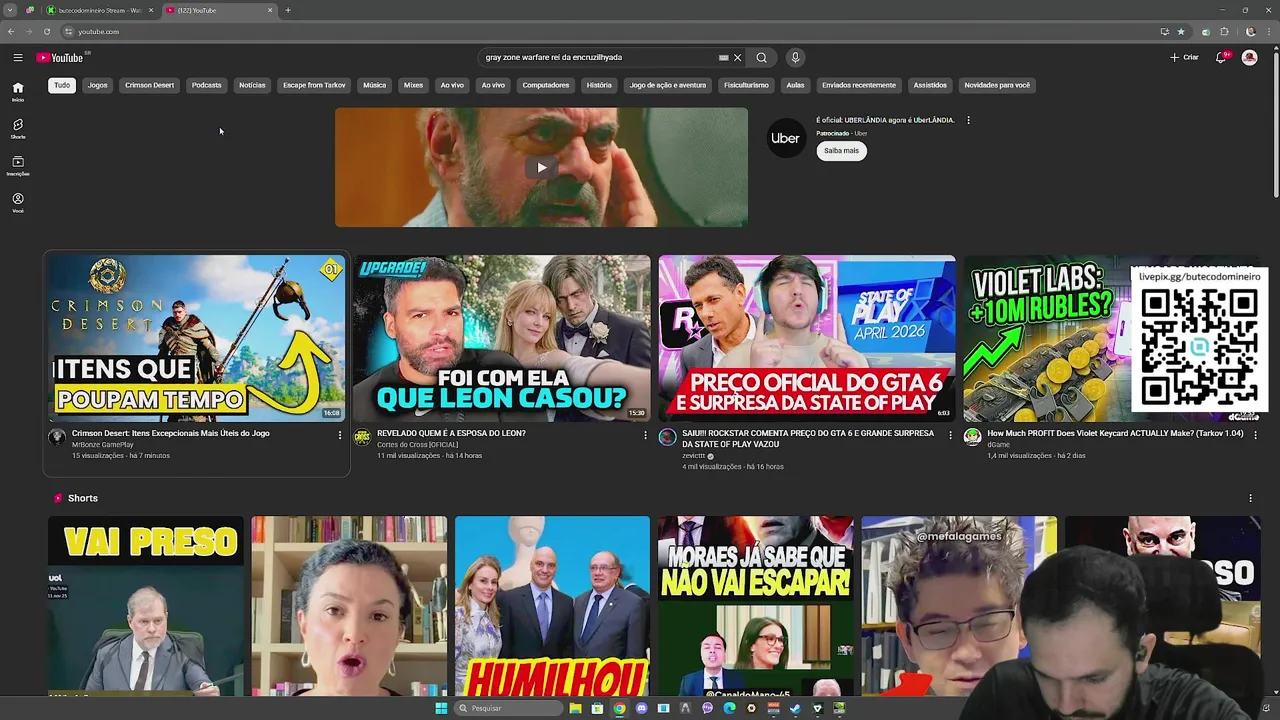Screen dimensions: 1280x720
Task: Open Inscrições in the sidebar
Action: pyautogui.click(x=18, y=165)
